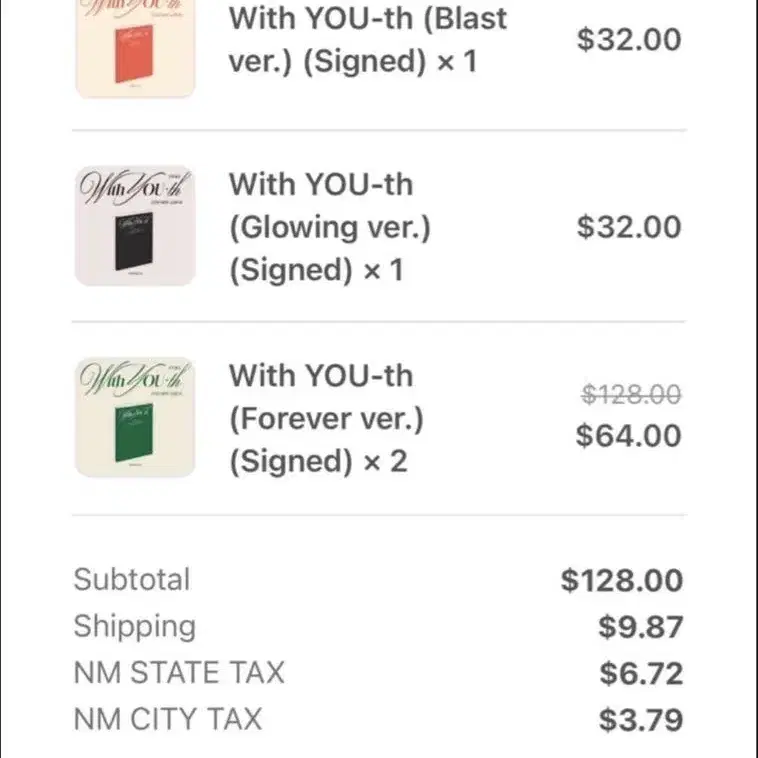Open the Glowing ver. black album thumbnail

pyautogui.click(x=135, y=226)
